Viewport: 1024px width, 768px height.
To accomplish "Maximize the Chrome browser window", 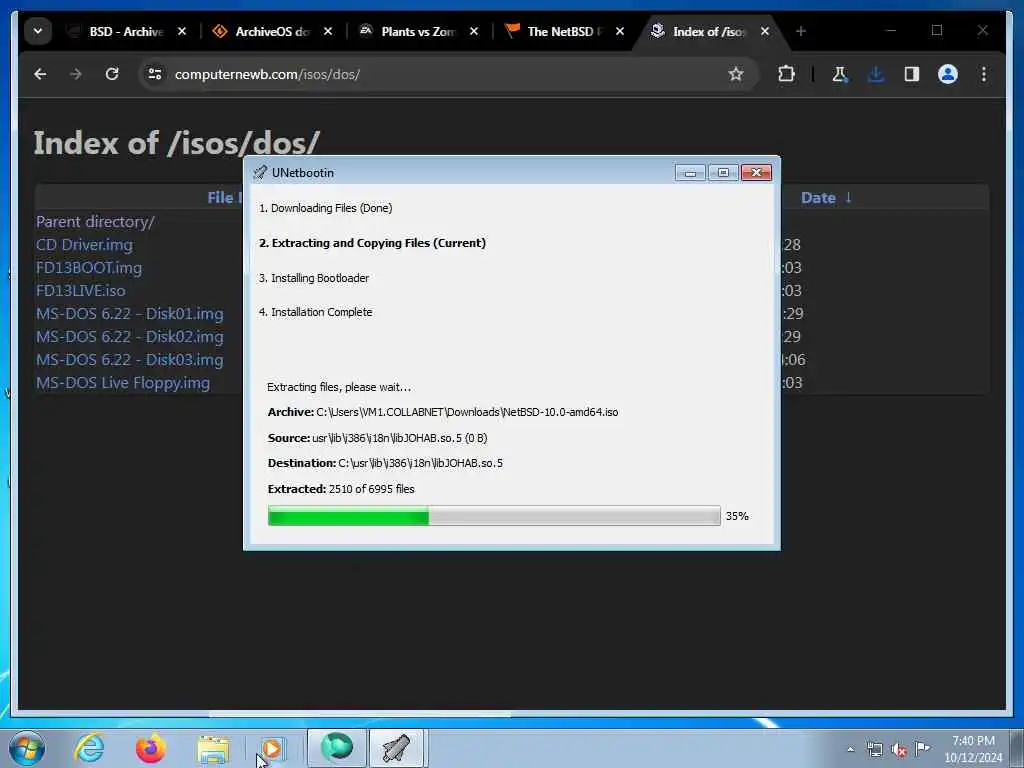I will click(x=937, y=30).
